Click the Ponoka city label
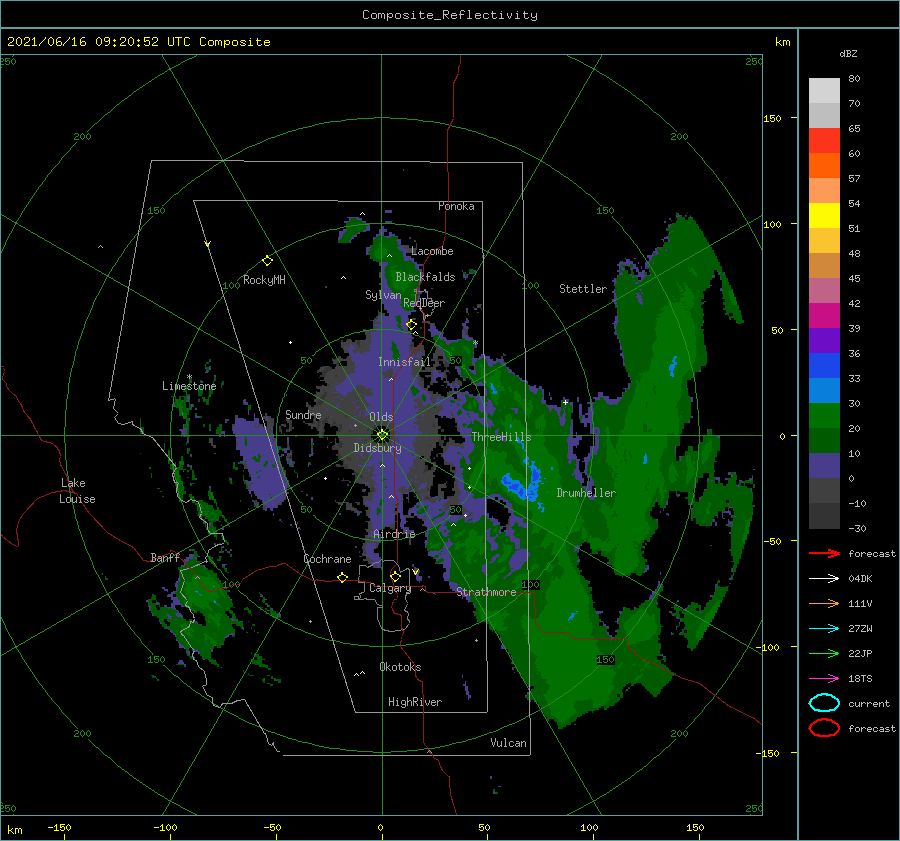The height and width of the screenshot is (841, 900). (x=456, y=206)
